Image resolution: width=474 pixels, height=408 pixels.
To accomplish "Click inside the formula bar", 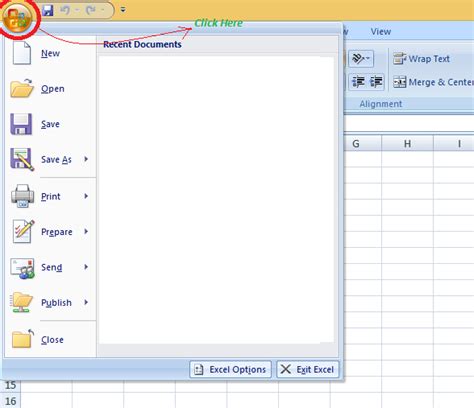I will [409, 123].
